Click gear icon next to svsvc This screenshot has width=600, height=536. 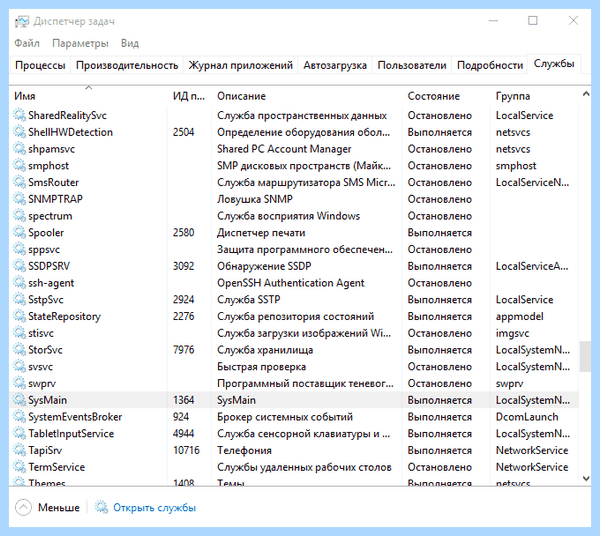click(x=20, y=366)
